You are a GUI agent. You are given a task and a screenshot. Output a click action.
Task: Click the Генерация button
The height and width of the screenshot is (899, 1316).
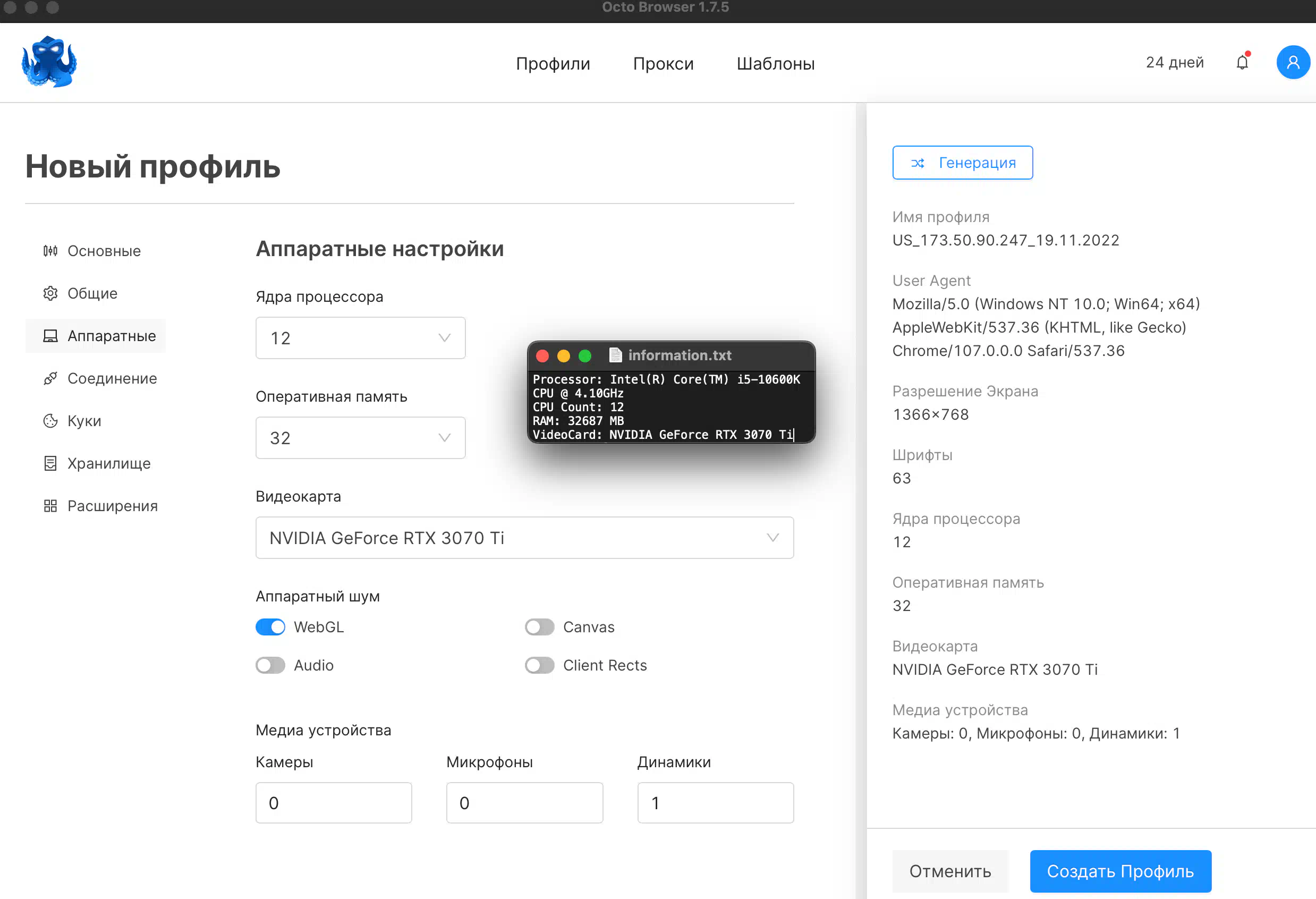coord(962,163)
